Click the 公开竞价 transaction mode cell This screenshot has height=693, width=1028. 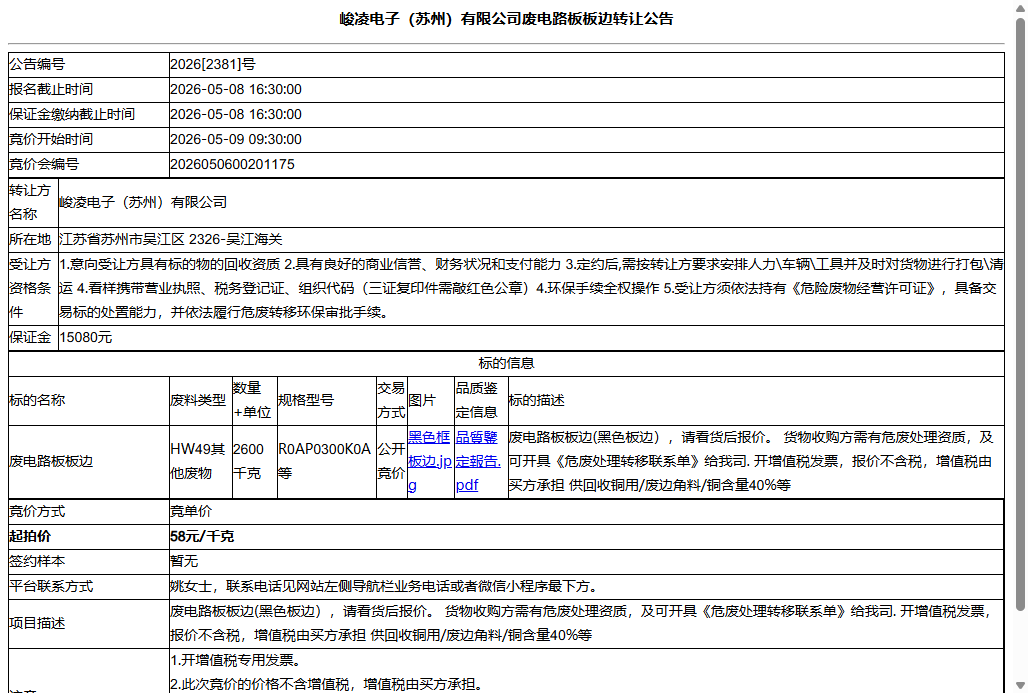point(391,462)
